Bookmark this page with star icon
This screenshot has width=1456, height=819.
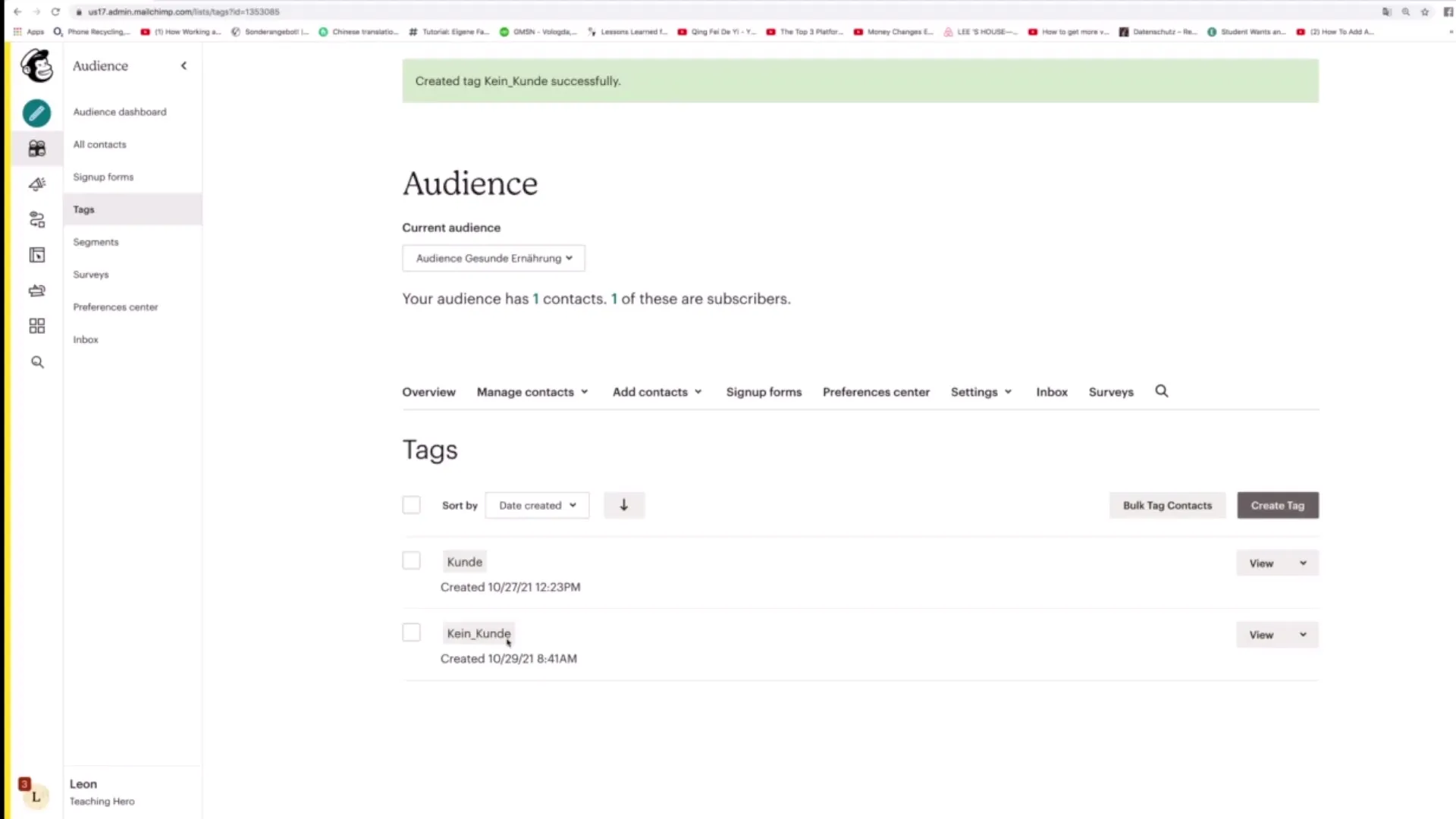click(1425, 11)
